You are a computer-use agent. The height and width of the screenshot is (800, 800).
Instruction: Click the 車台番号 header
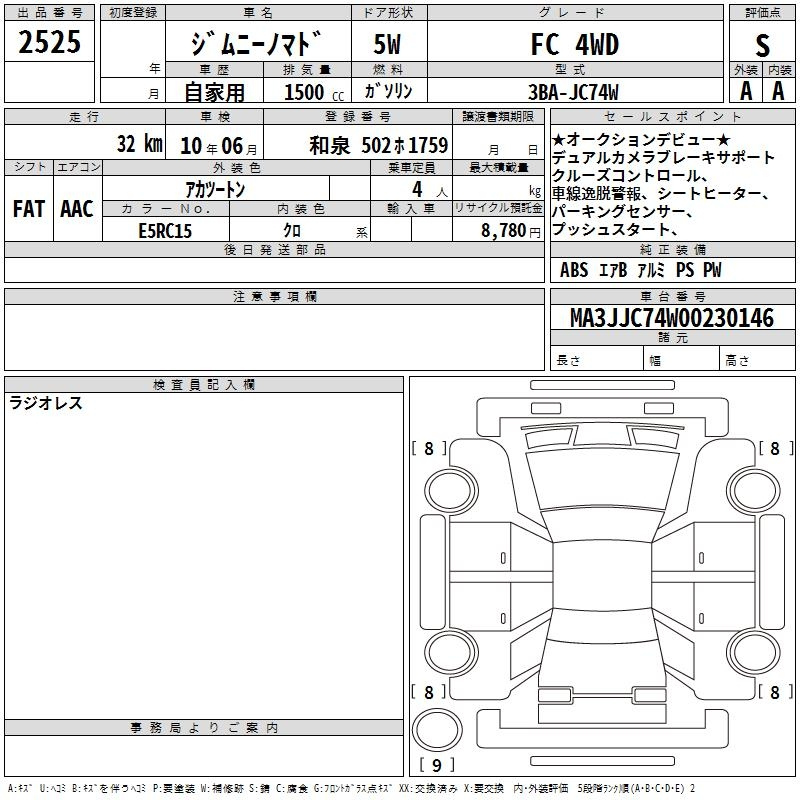(673, 296)
